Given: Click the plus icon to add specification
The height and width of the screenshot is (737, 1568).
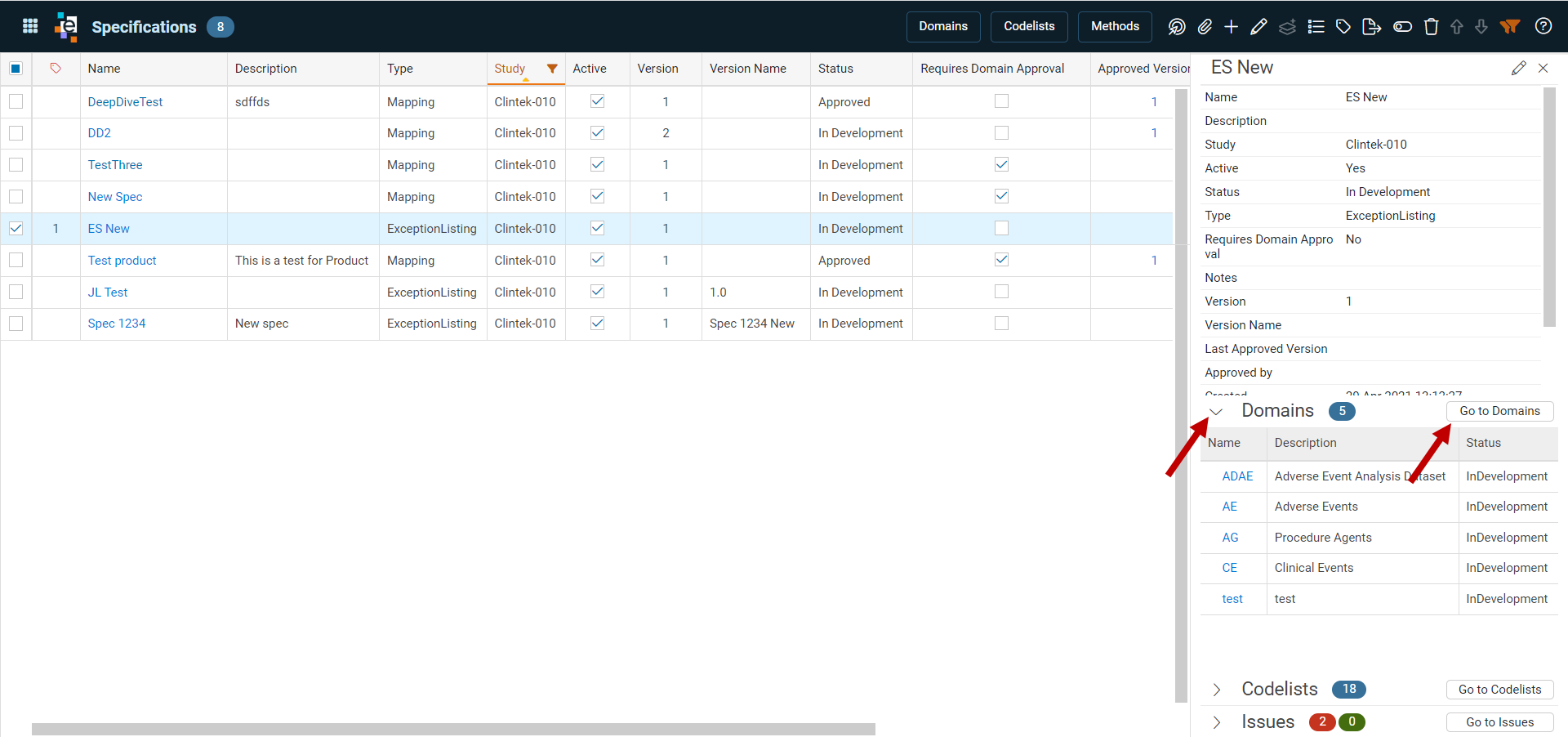Looking at the screenshot, I should (x=1232, y=27).
